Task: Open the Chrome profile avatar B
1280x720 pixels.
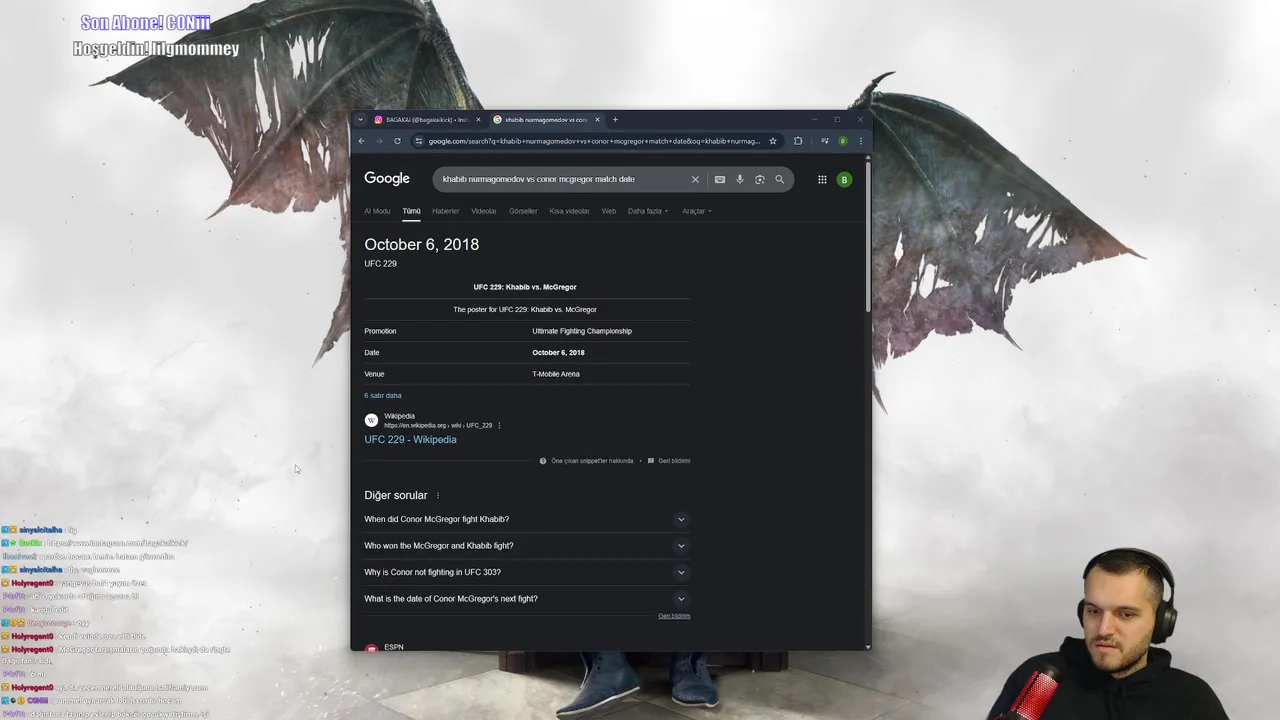Action: pos(843,141)
